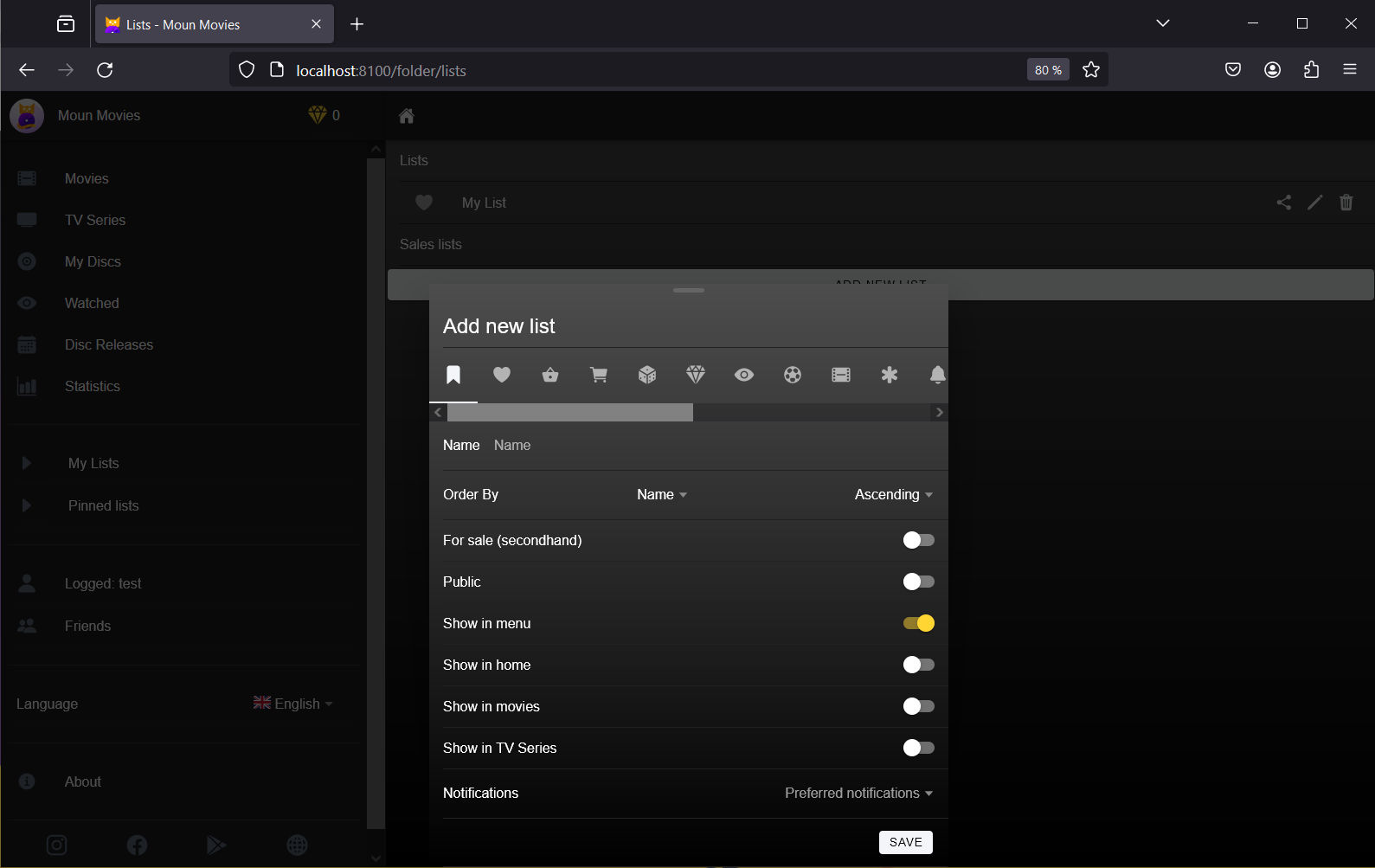Select the bookmark icon tab
This screenshot has height=868, width=1375.
click(453, 375)
